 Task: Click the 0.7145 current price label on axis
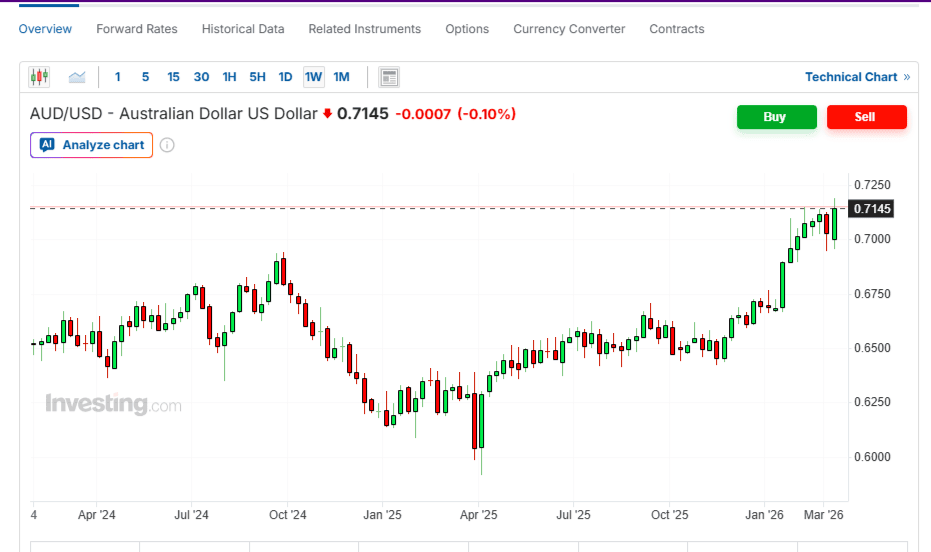point(871,209)
